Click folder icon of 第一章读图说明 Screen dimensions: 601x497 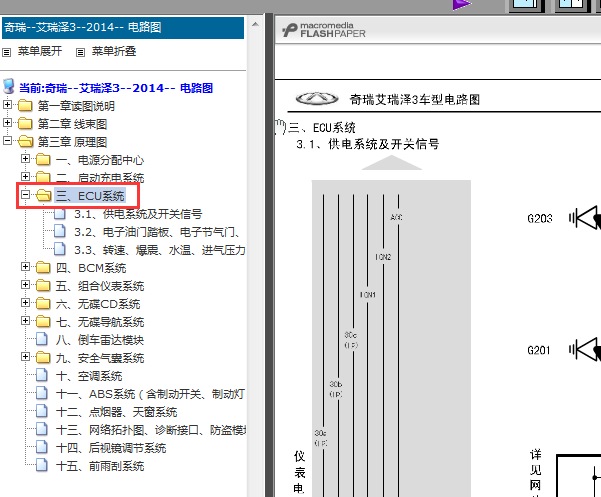(x=25, y=105)
